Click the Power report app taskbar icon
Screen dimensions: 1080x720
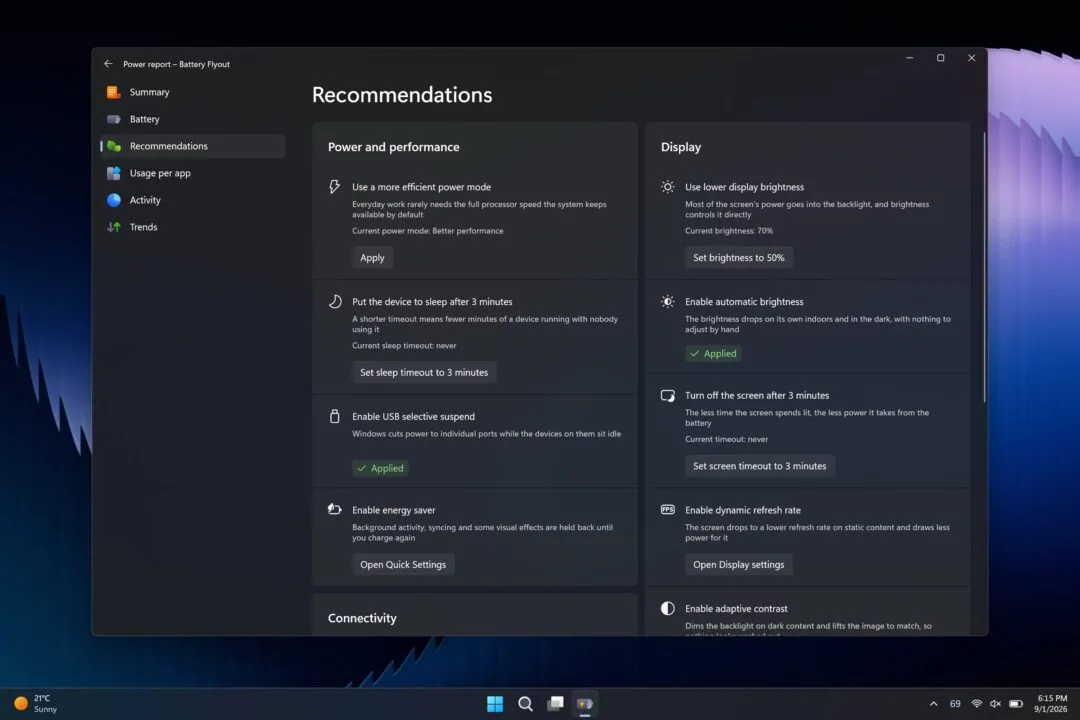585,703
